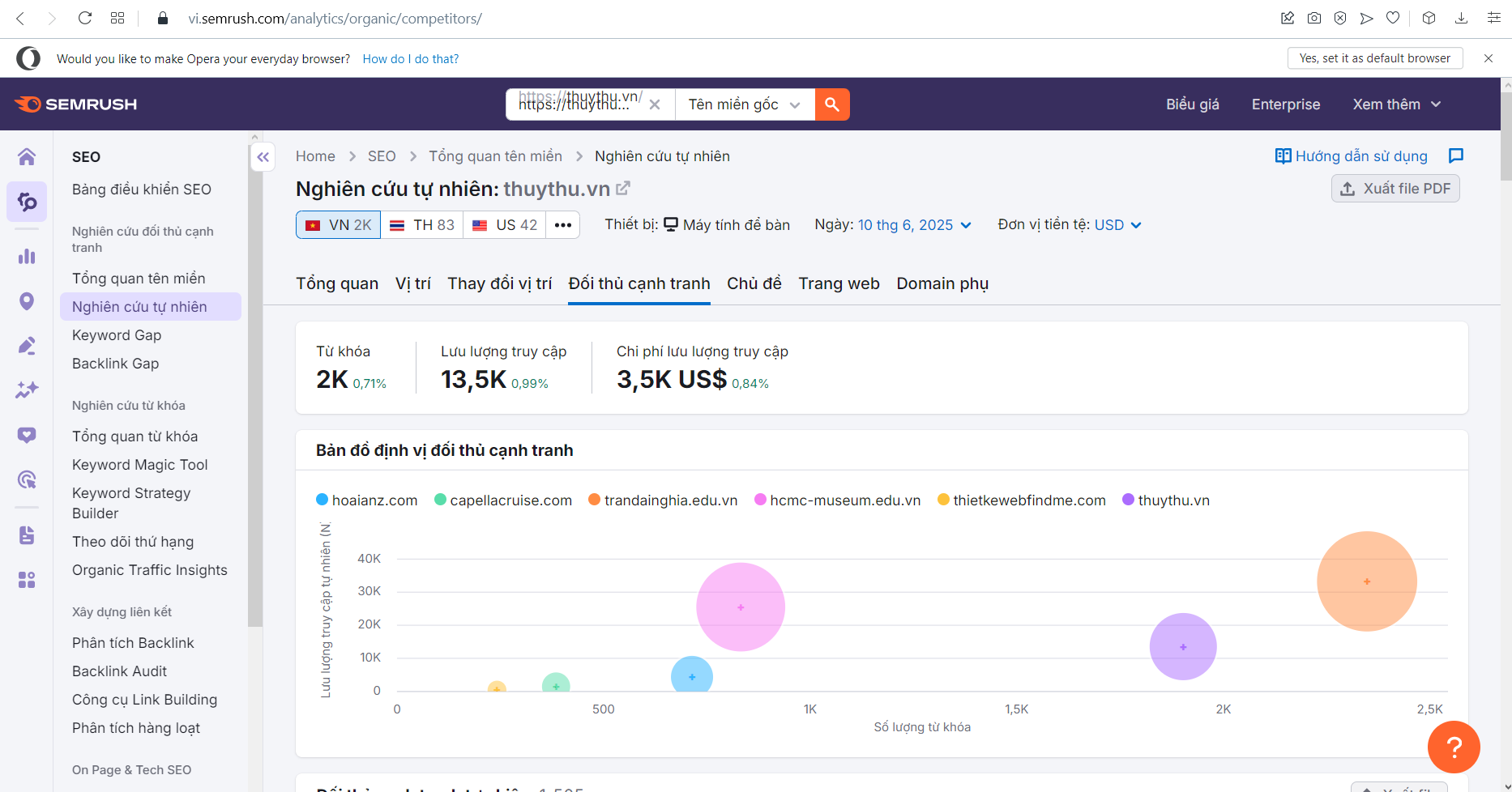Switch to Thay đổi vị trí tab

click(x=500, y=283)
